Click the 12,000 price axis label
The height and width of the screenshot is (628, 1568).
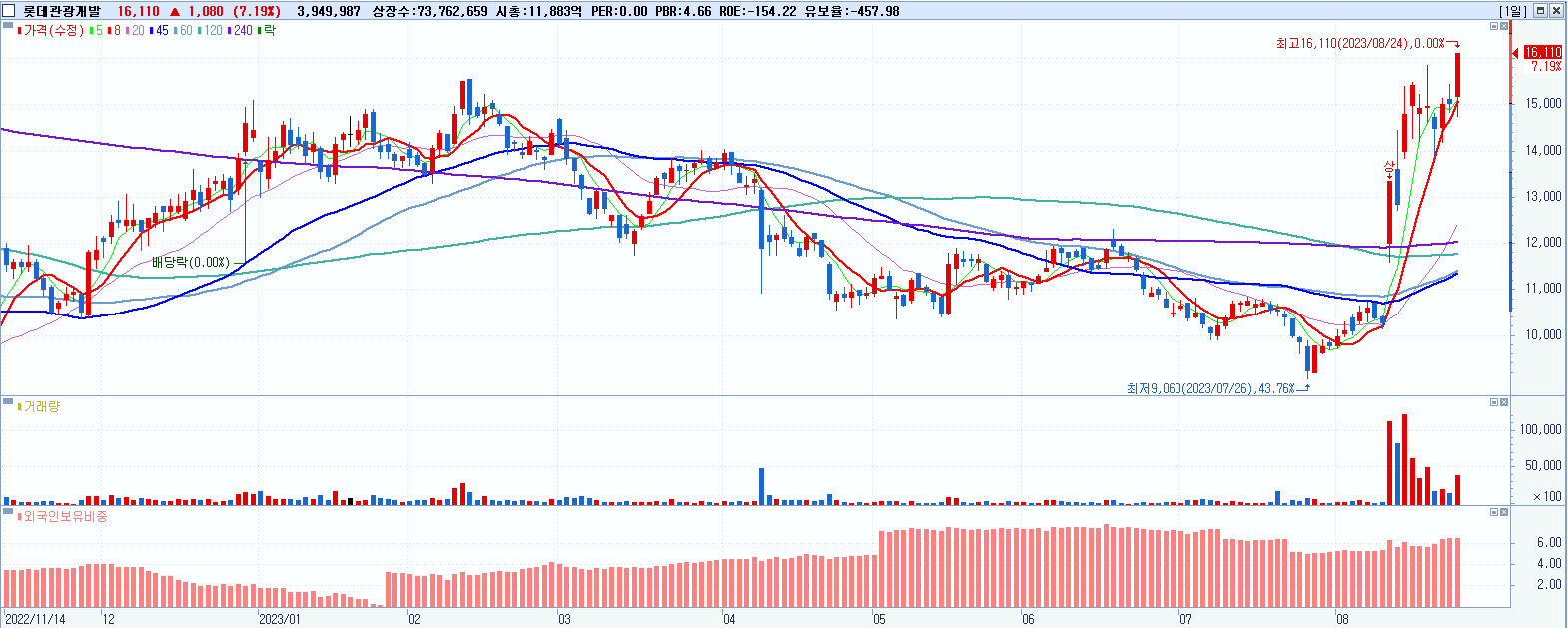pyautogui.click(x=1543, y=242)
